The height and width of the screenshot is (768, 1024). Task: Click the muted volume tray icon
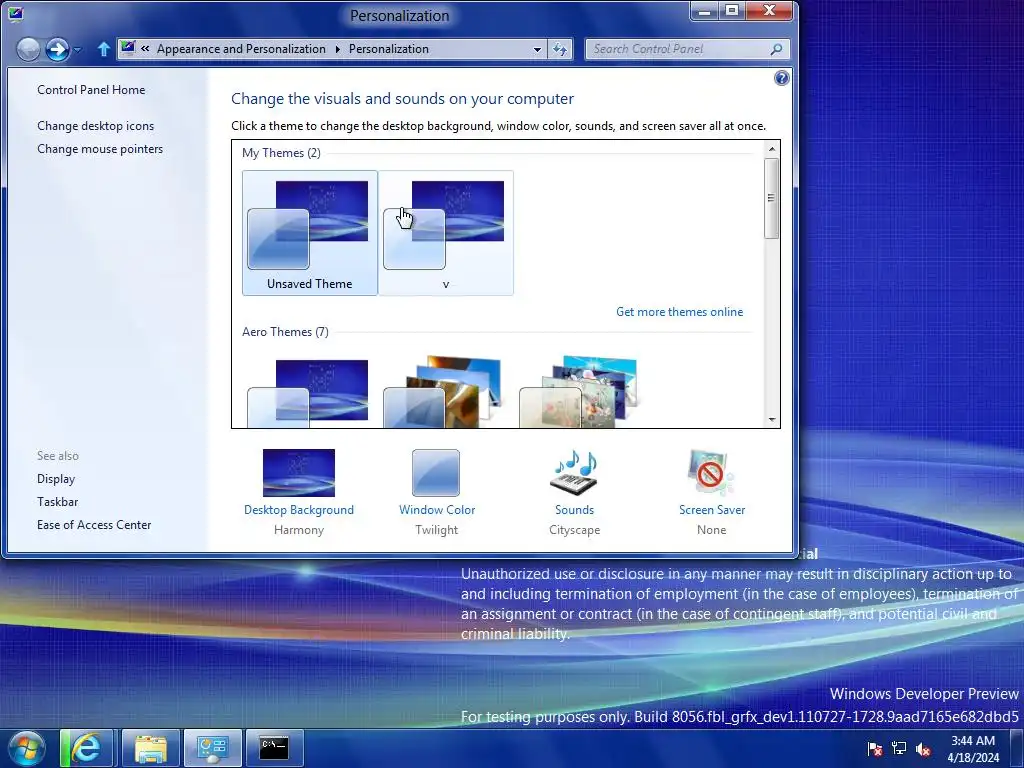click(923, 749)
